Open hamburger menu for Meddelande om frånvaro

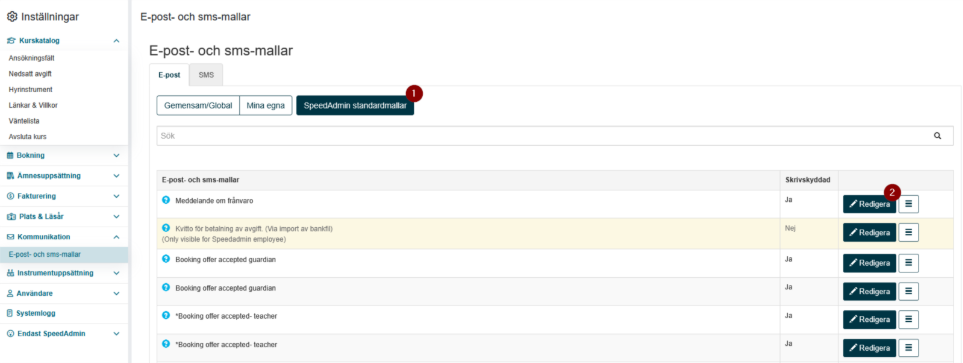908,205
